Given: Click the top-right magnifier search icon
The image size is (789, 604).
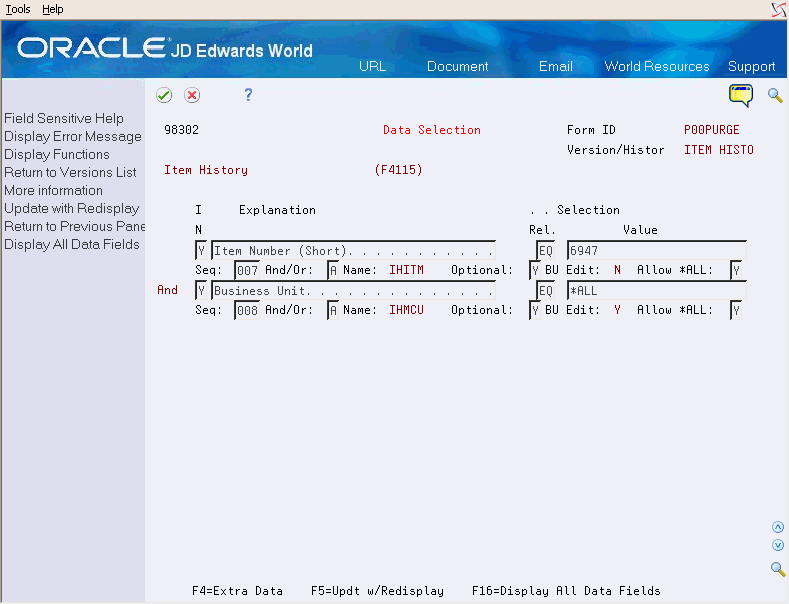Looking at the screenshot, I should (775, 95).
